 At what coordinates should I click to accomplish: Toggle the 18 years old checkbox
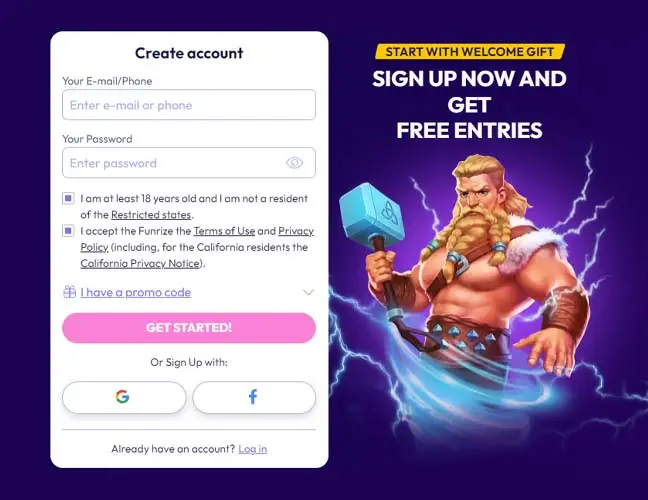68,198
